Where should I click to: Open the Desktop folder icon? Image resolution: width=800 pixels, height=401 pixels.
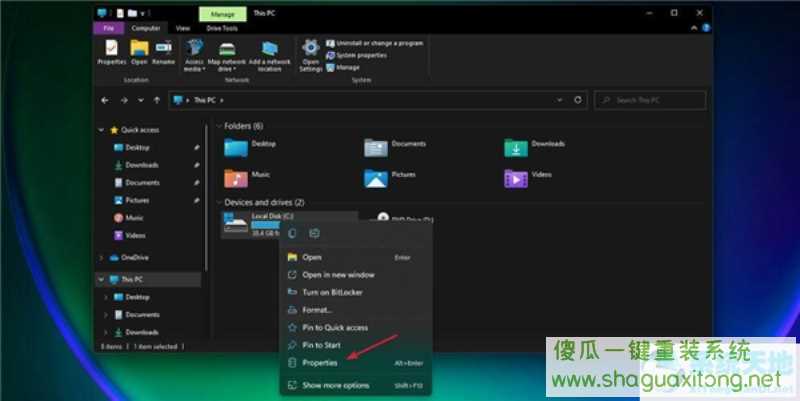(x=236, y=148)
